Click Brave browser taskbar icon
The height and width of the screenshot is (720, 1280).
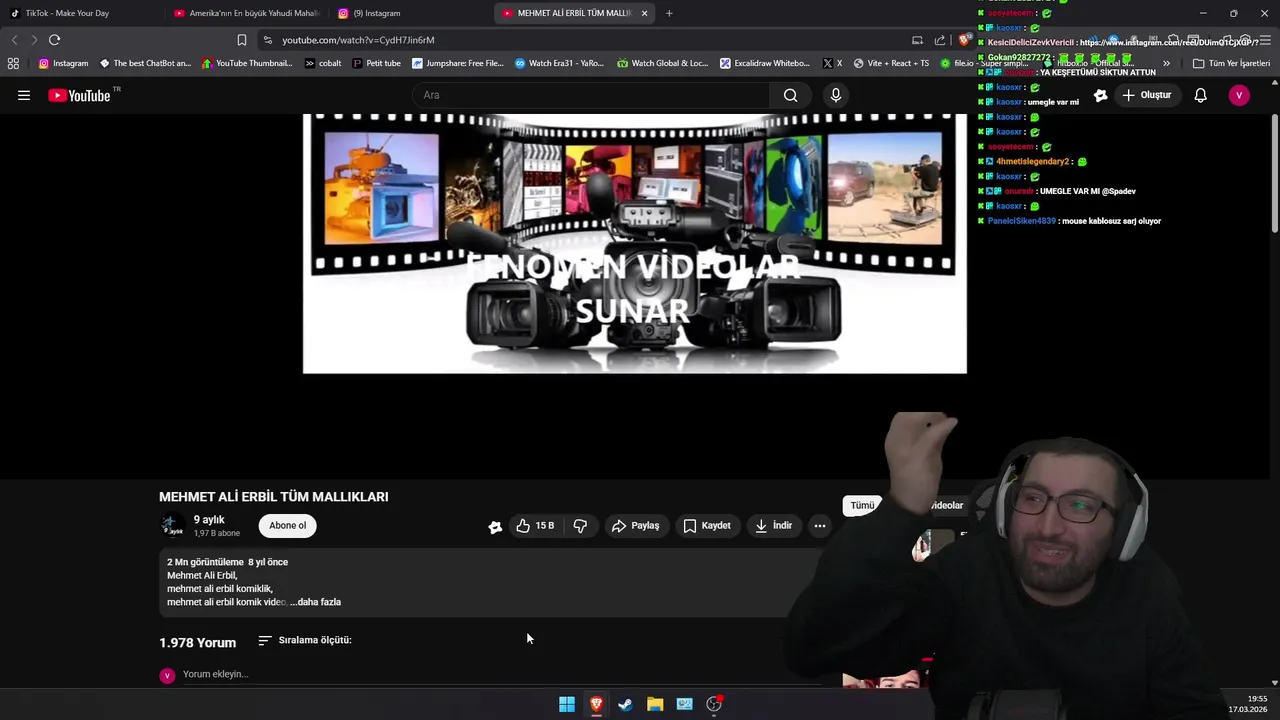596,704
